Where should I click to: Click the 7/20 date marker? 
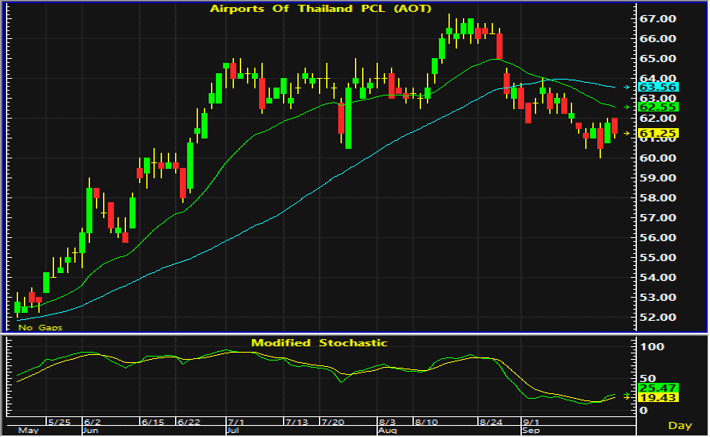(x=333, y=422)
